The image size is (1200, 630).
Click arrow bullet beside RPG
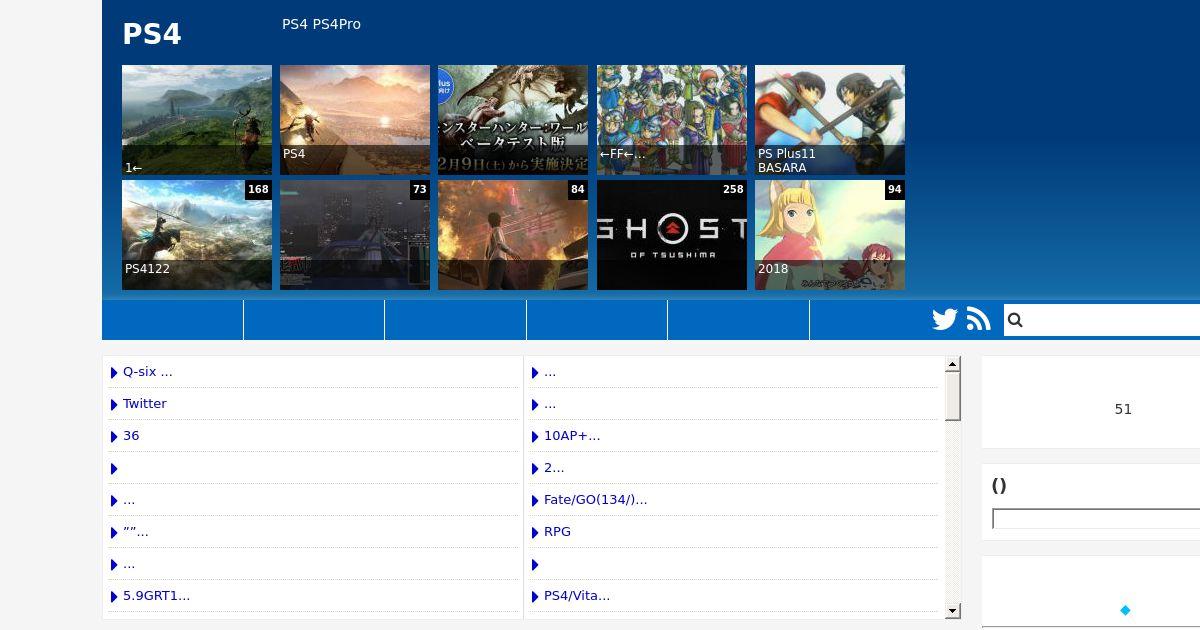(535, 533)
